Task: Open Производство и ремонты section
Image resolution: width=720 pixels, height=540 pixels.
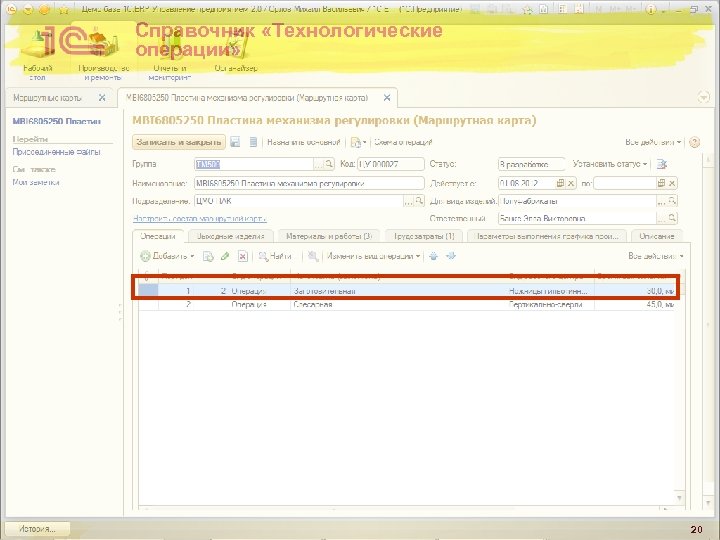Action: point(103,55)
